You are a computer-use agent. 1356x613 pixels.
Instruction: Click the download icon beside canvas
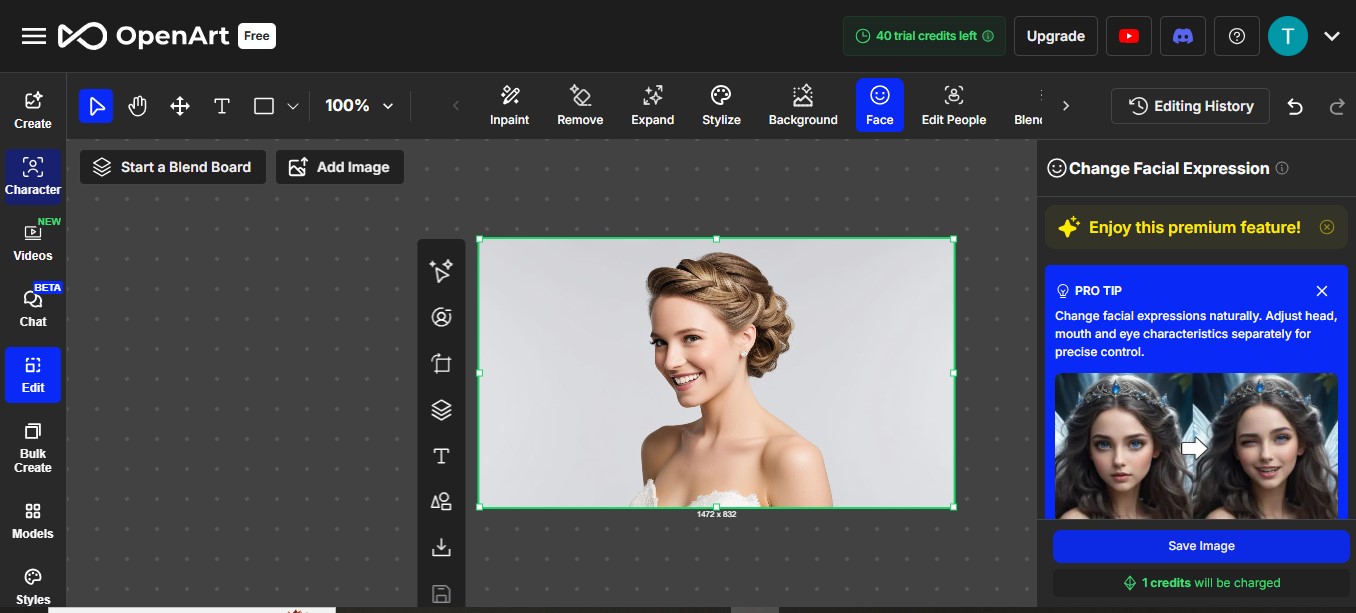pyautogui.click(x=441, y=548)
